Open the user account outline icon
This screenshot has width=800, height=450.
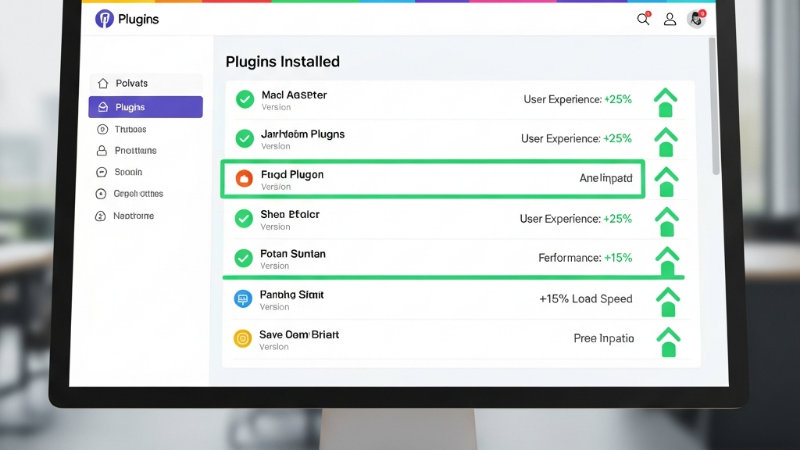(669, 19)
